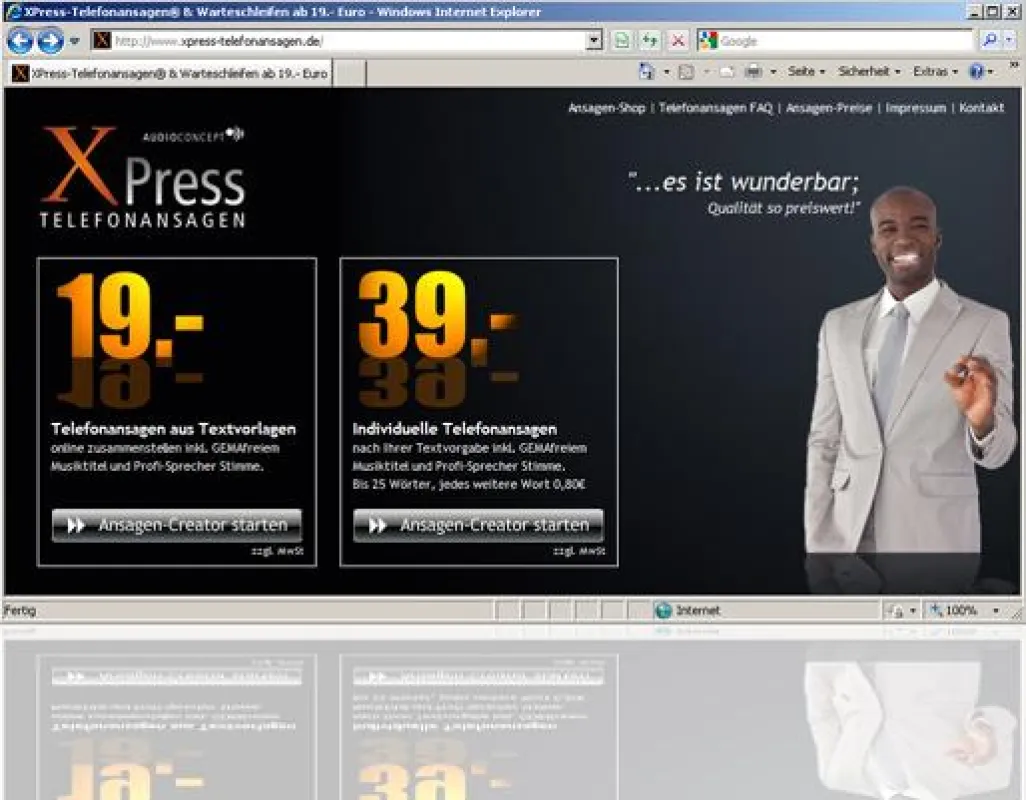Click the RSS feeds icon in the command bar
The width and height of the screenshot is (1026, 800).
coord(686,71)
